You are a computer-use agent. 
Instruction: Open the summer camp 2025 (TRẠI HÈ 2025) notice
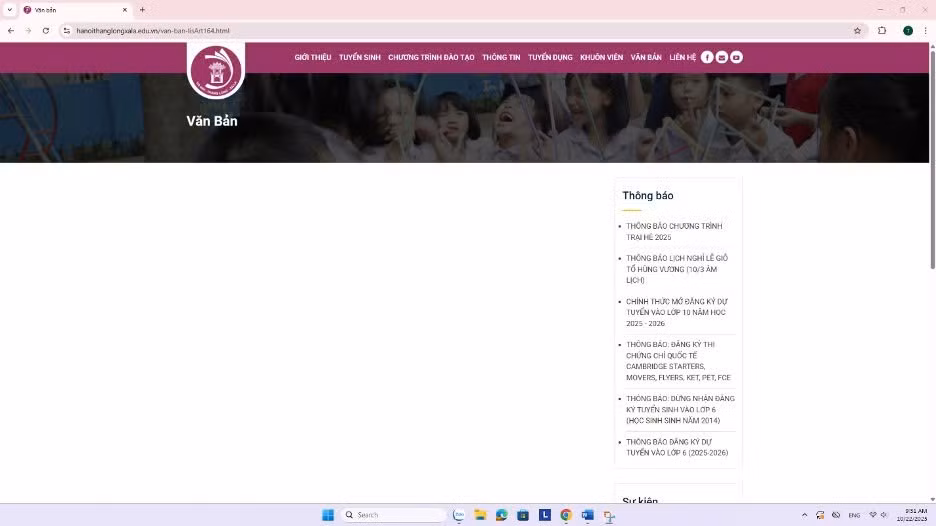tap(674, 232)
